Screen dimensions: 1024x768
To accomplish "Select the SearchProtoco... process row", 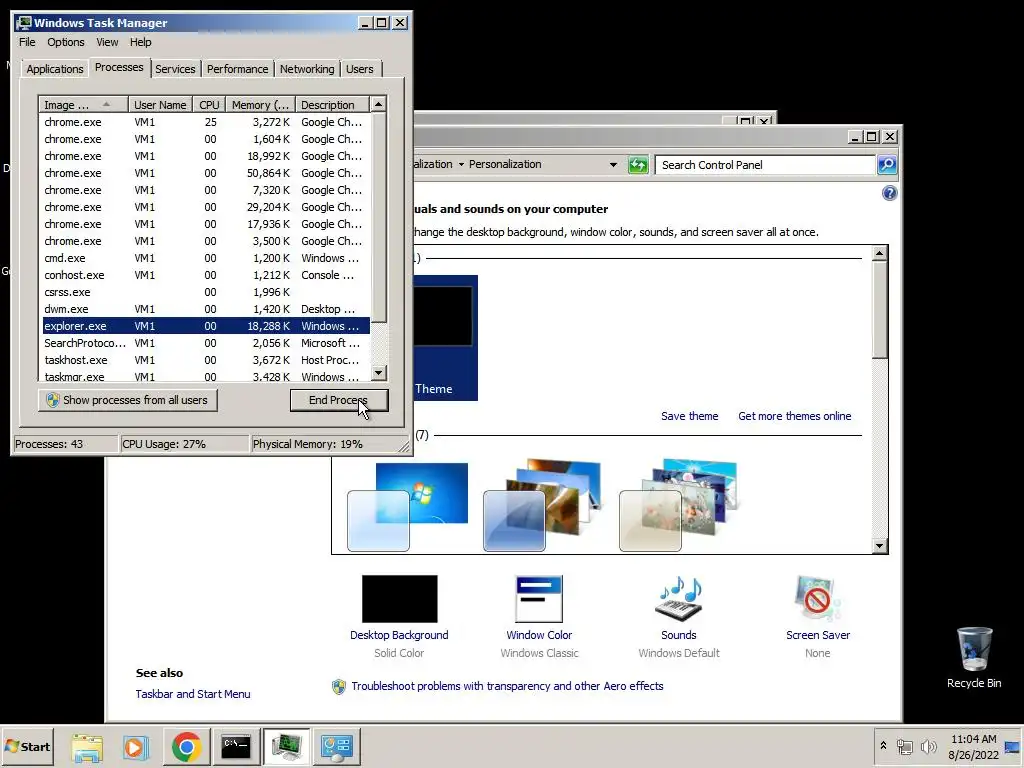I will 206,343.
